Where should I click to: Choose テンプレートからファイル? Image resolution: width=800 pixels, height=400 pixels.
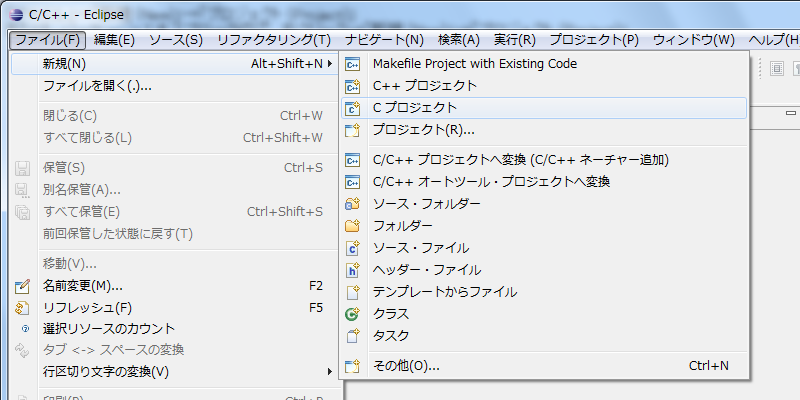tap(544, 292)
